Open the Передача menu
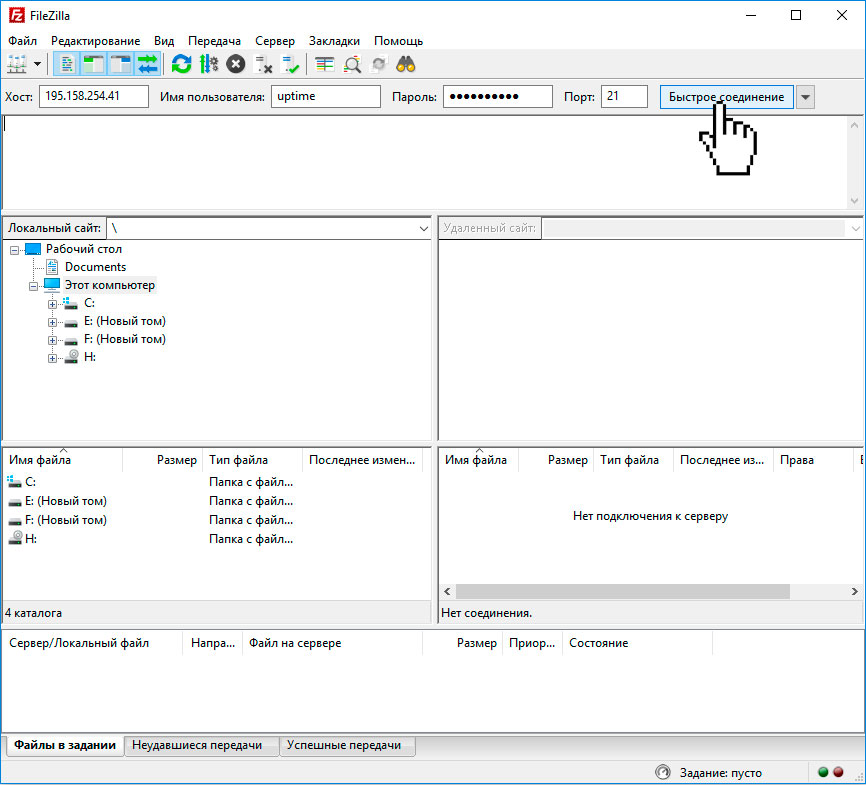Screen dimensions: 866x785 point(214,41)
